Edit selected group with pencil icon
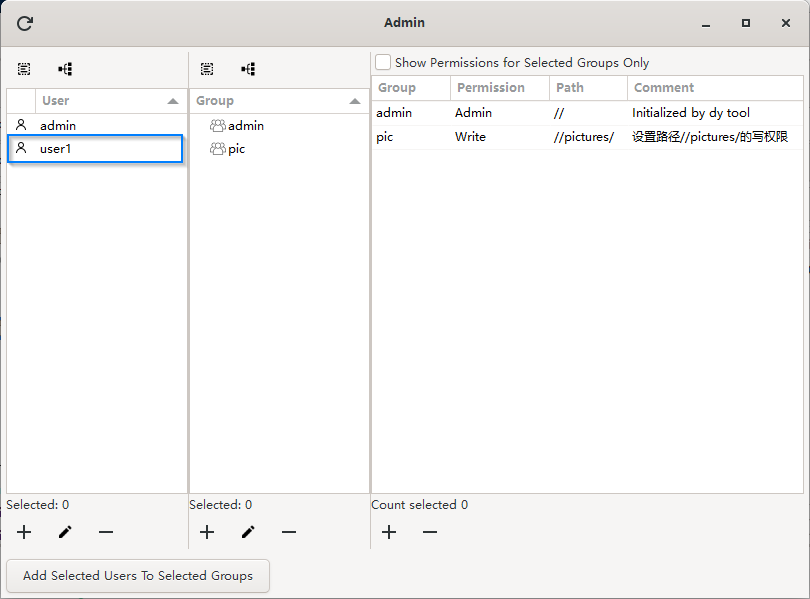The width and height of the screenshot is (810, 599). pyautogui.click(x=248, y=532)
